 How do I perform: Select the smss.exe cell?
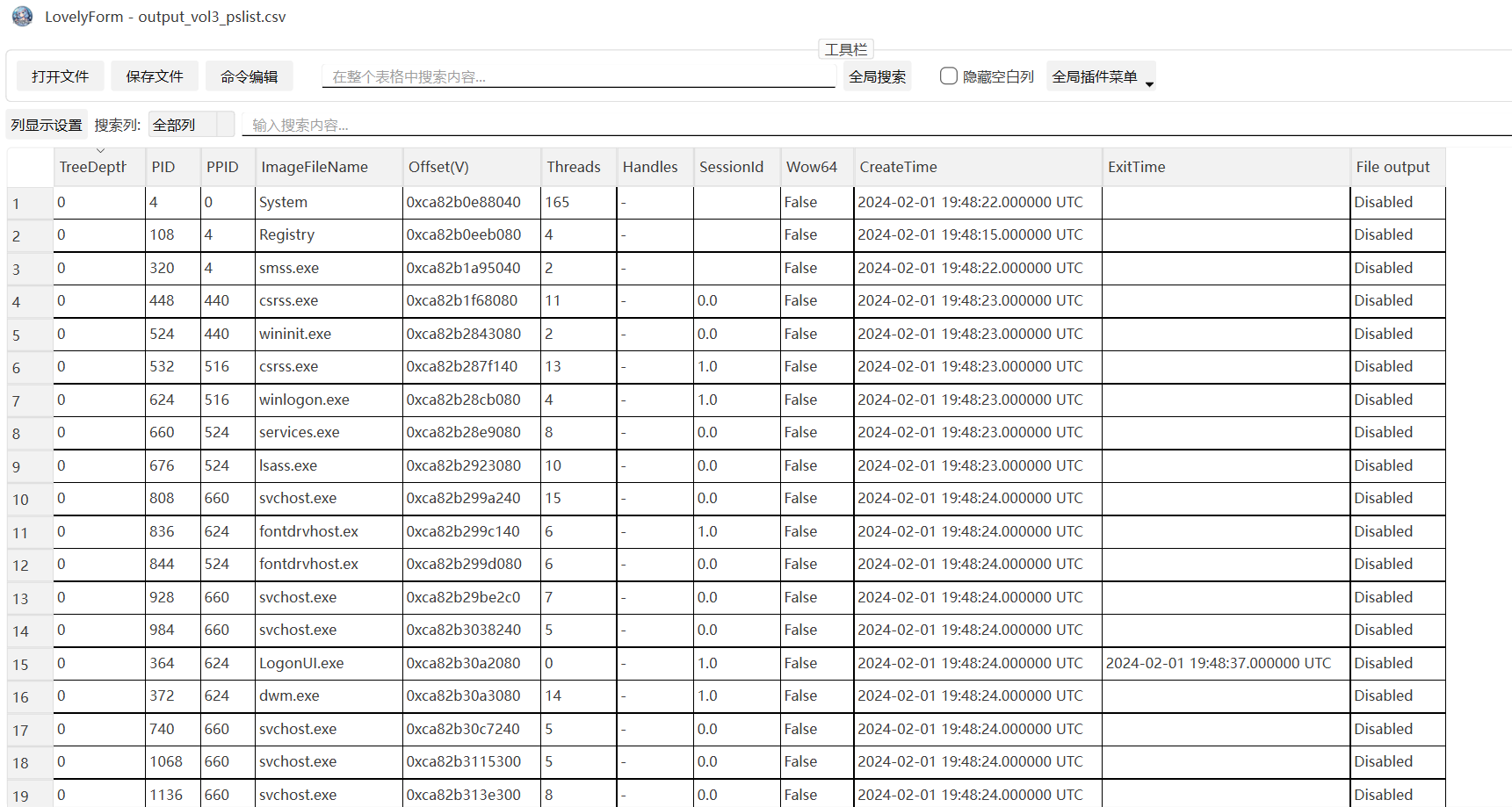coord(329,268)
